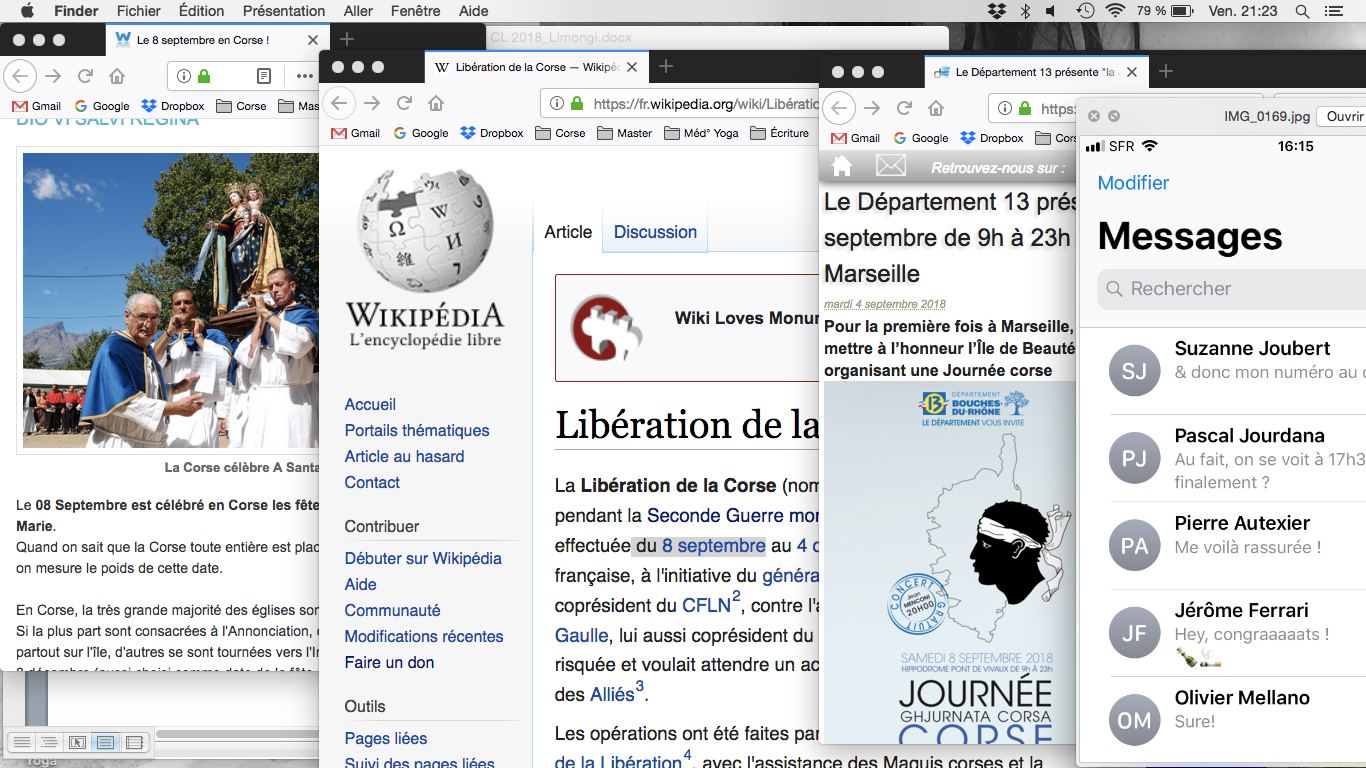Open Spotlight search in the menu bar
1366x768 pixels.
pos(1302,11)
